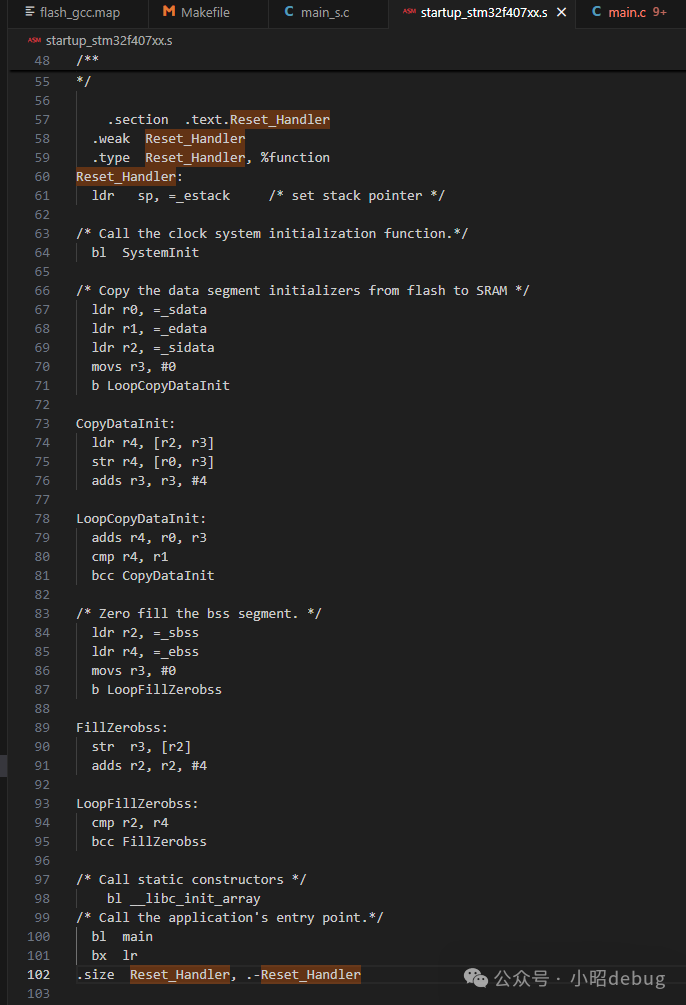The height and width of the screenshot is (1005, 686).
Task: Click the file icon on the flash_gcc.map tab
Action: click(x=30, y=13)
